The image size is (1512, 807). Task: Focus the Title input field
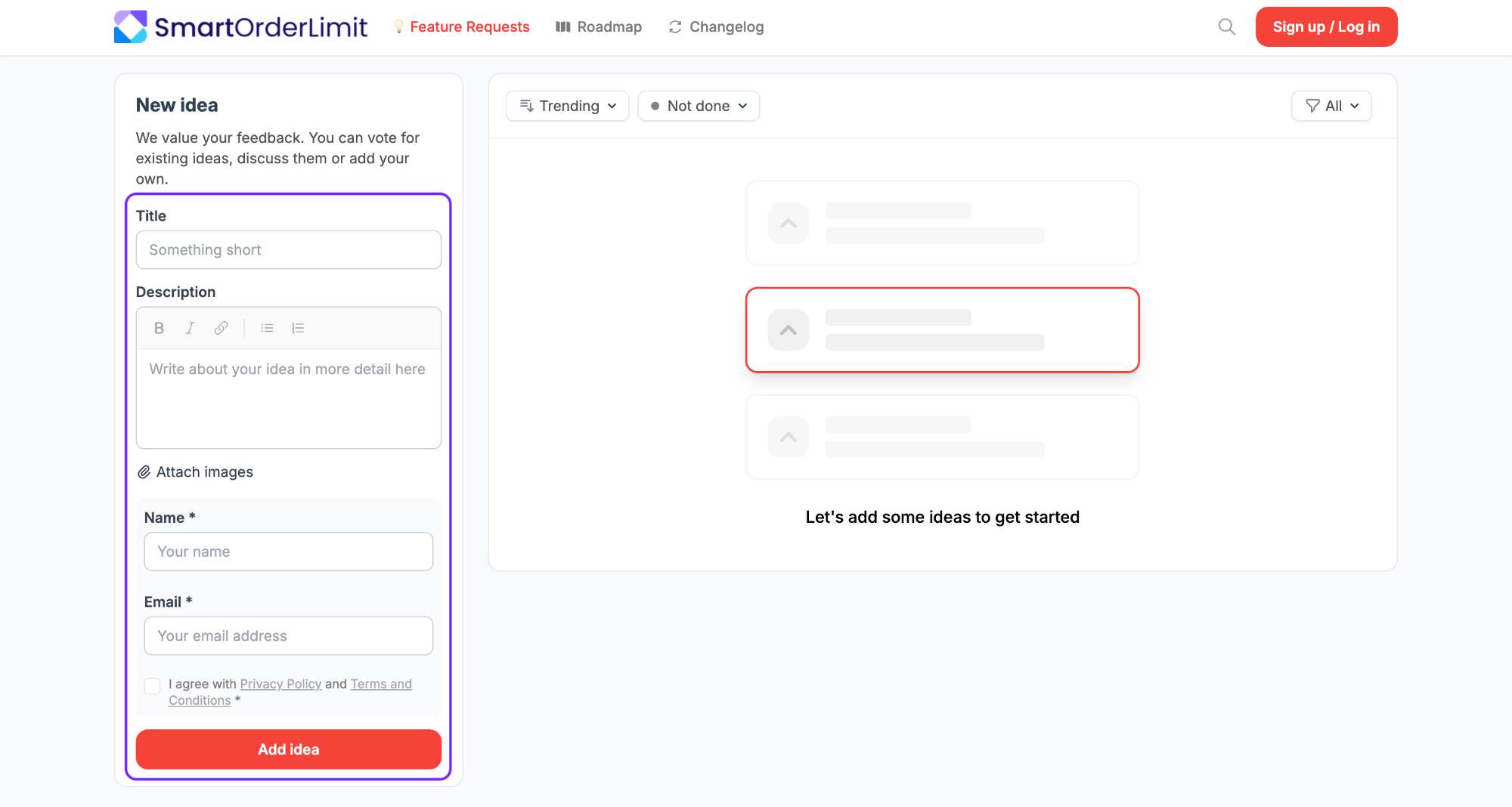click(x=289, y=250)
